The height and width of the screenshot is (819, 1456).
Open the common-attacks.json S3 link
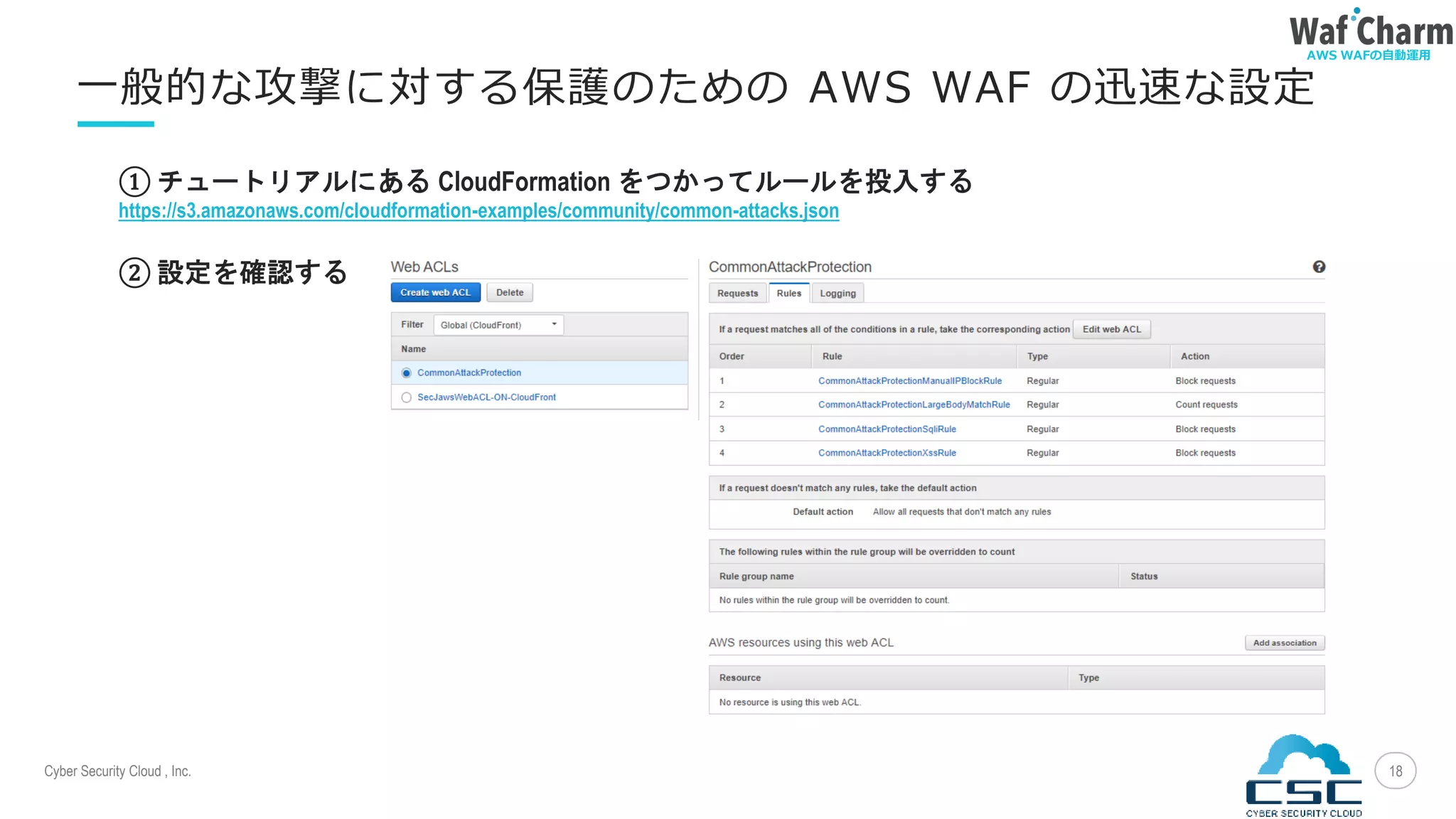478,211
